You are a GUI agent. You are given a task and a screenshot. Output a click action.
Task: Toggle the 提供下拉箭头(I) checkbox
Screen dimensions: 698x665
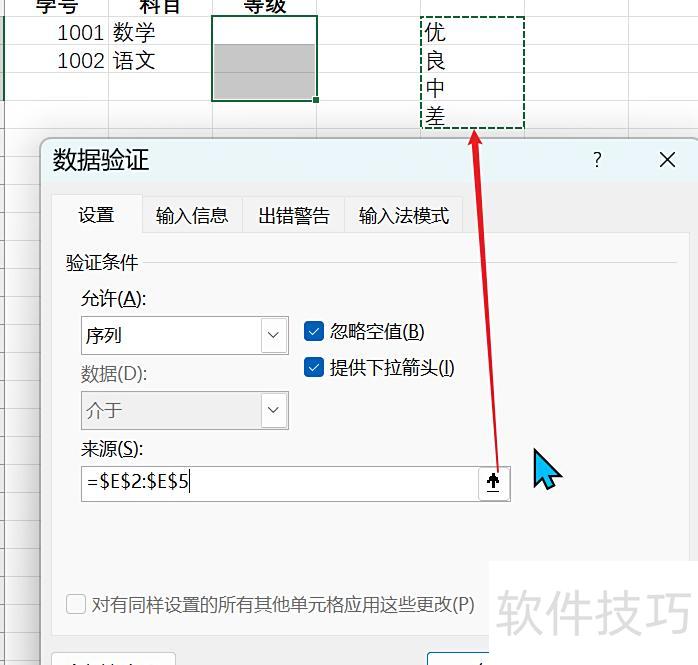tap(314, 368)
